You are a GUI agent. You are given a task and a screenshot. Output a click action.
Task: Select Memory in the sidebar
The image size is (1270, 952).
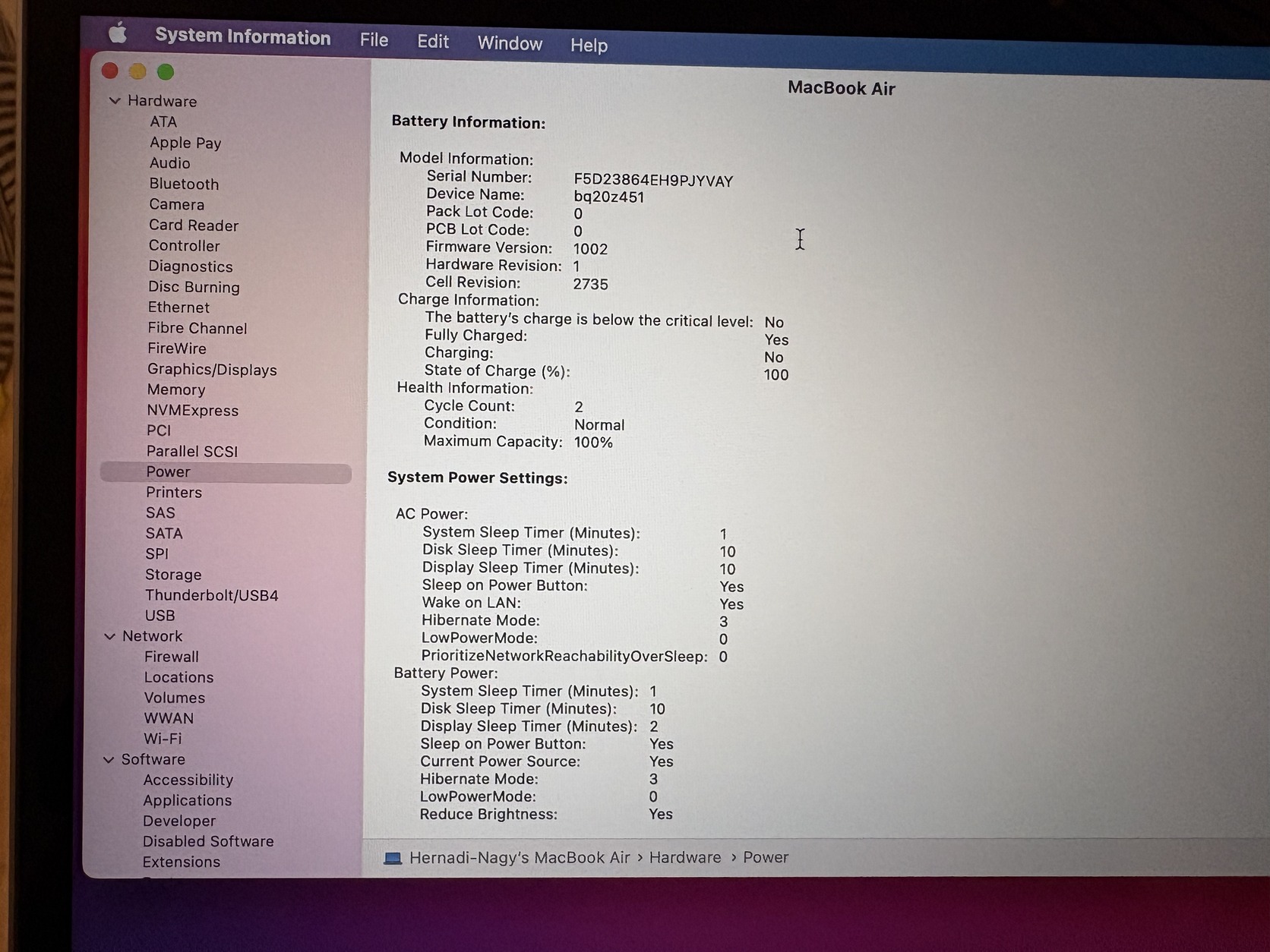(x=176, y=389)
